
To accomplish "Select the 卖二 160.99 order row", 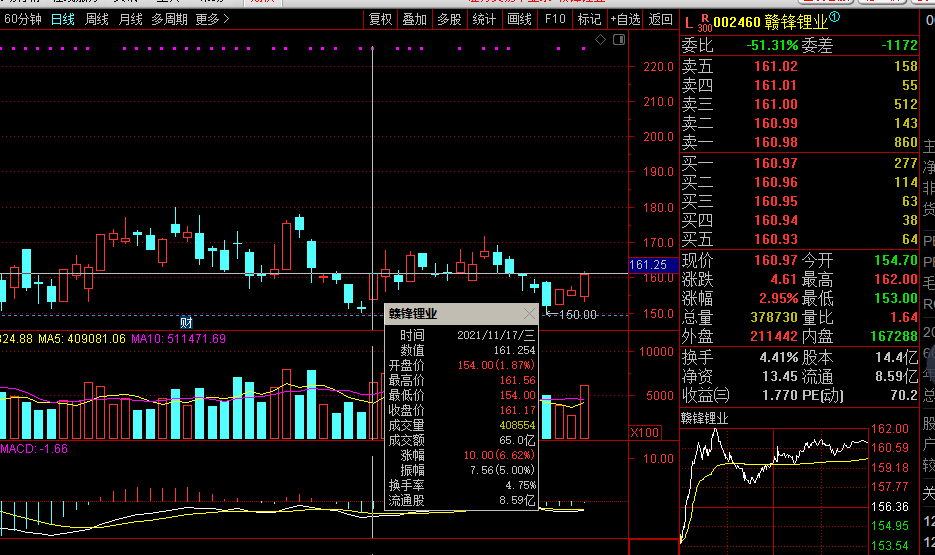I will [x=799, y=124].
